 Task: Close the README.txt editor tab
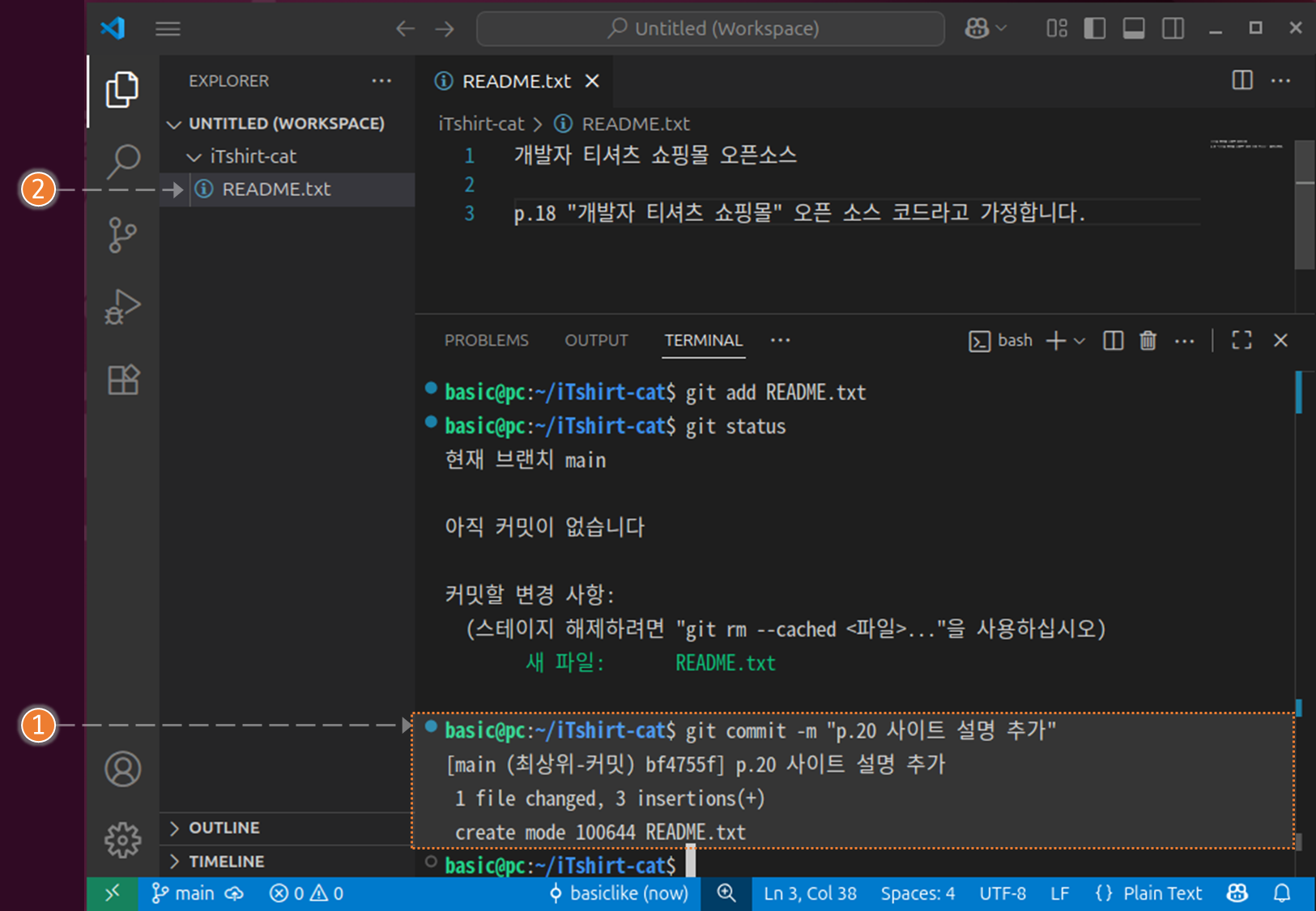click(592, 81)
